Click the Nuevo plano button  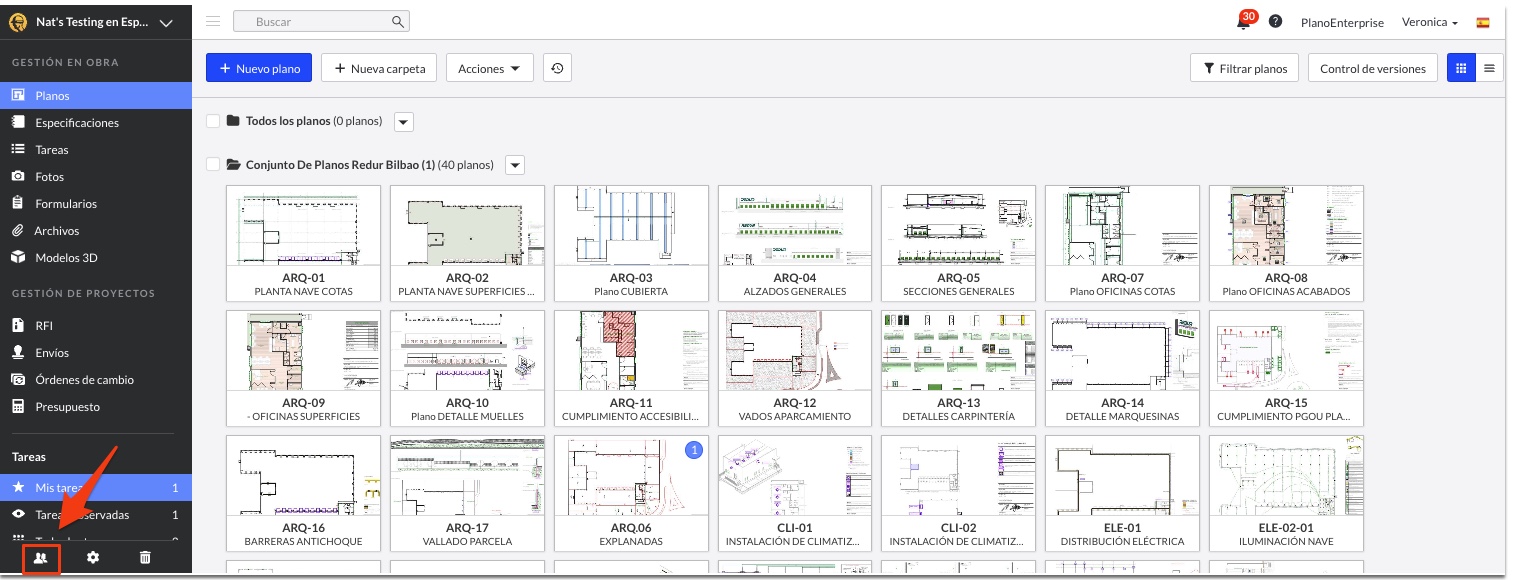[x=259, y=68]
